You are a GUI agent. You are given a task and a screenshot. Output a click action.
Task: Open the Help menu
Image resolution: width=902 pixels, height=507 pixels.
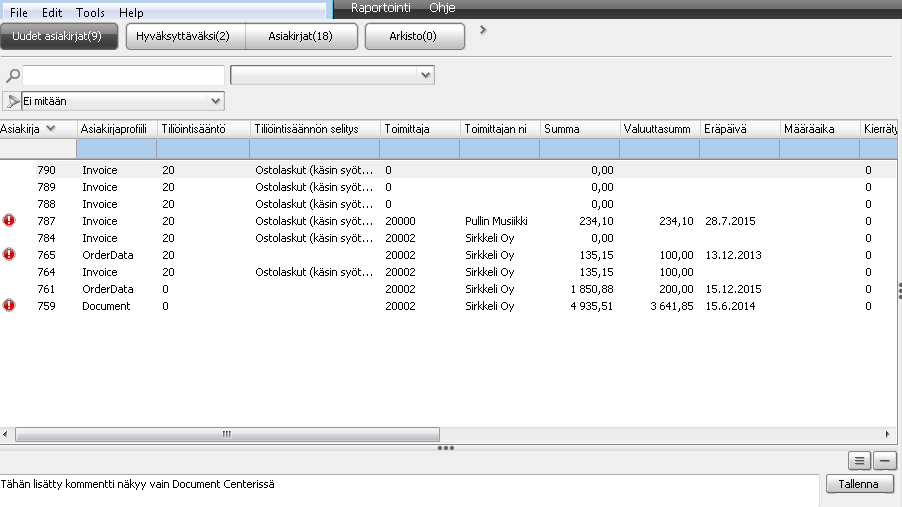131,12
